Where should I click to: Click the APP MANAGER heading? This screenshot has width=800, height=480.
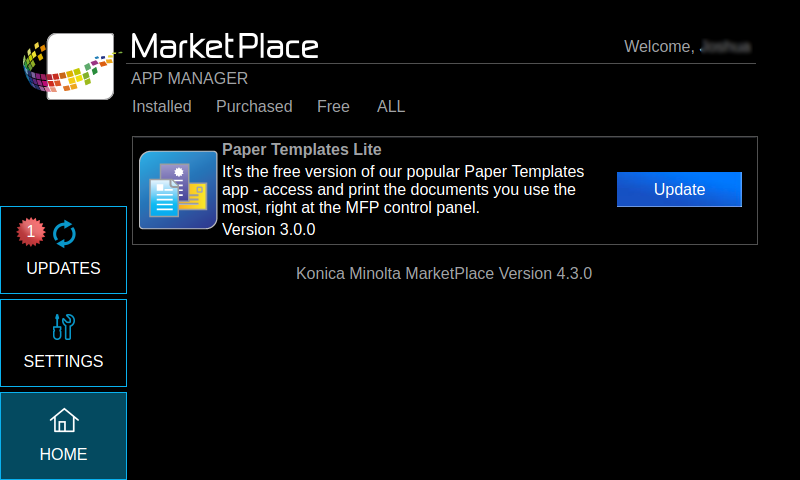pos(189,79)
